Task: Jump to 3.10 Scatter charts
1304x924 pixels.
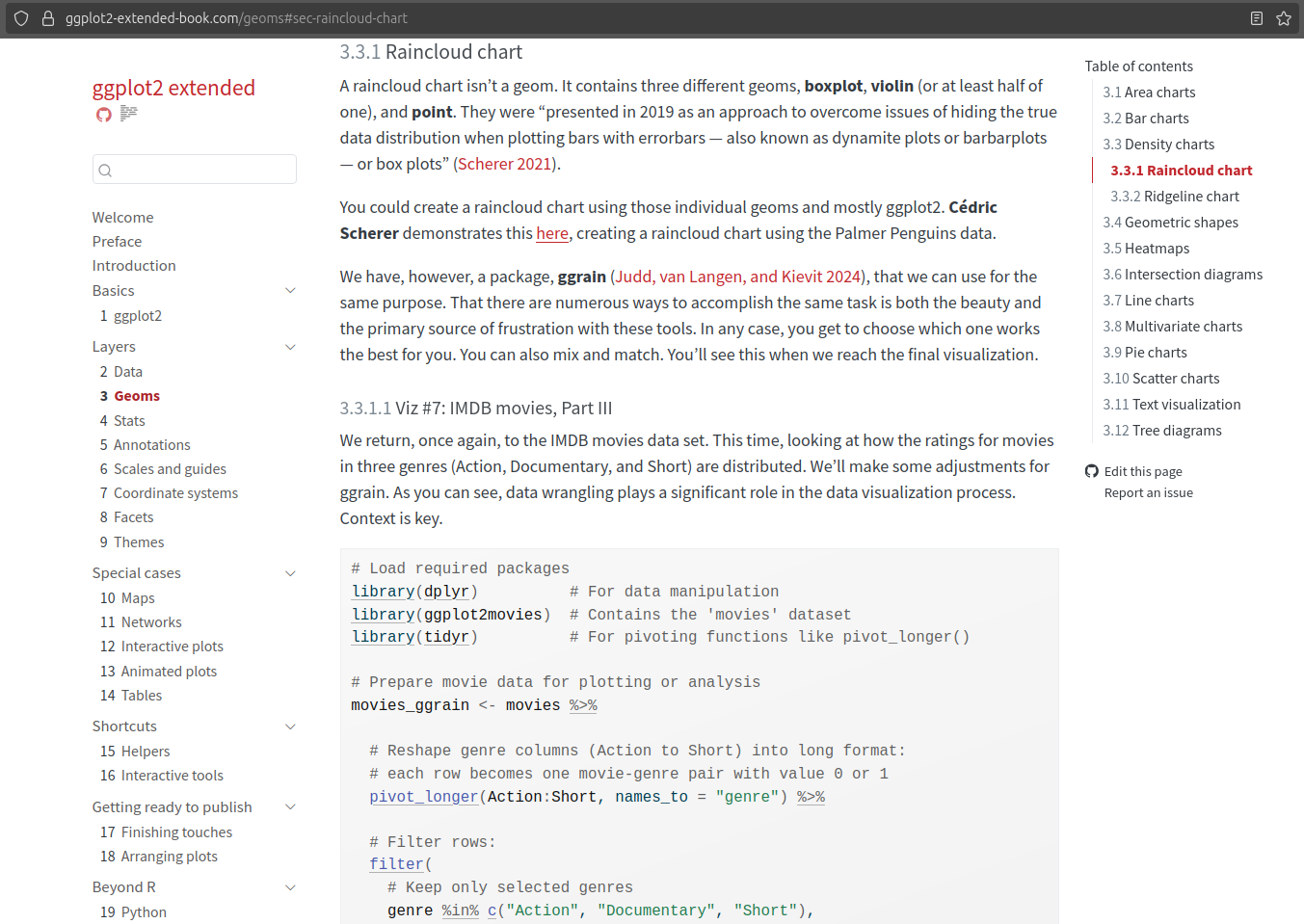Action: (1161, 379)
